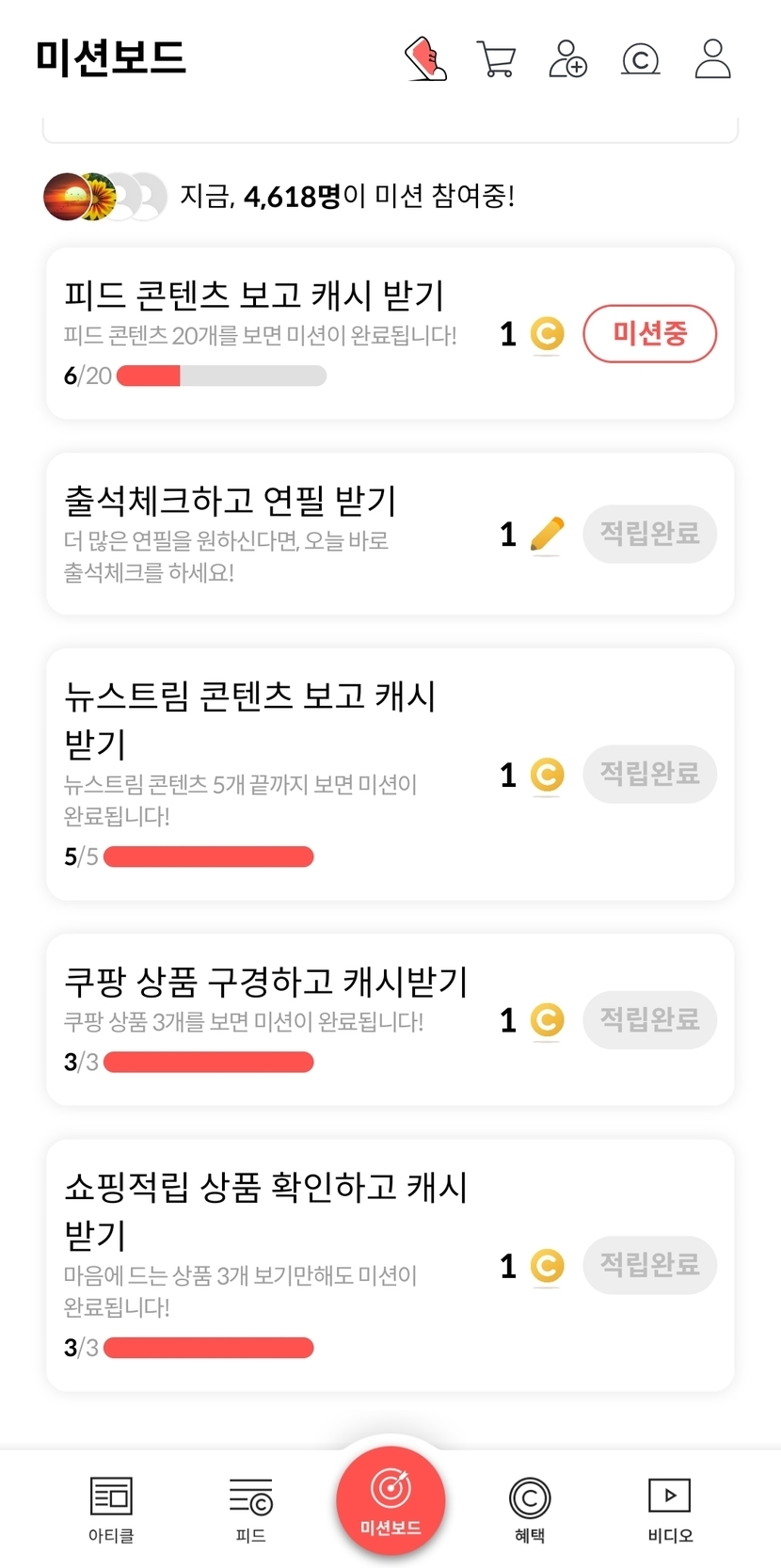Image resolution: width=781 pixels, height=1568 pixels.
Task: Tap 적립완료 button for newsstream mission
Action: (649, 775)
